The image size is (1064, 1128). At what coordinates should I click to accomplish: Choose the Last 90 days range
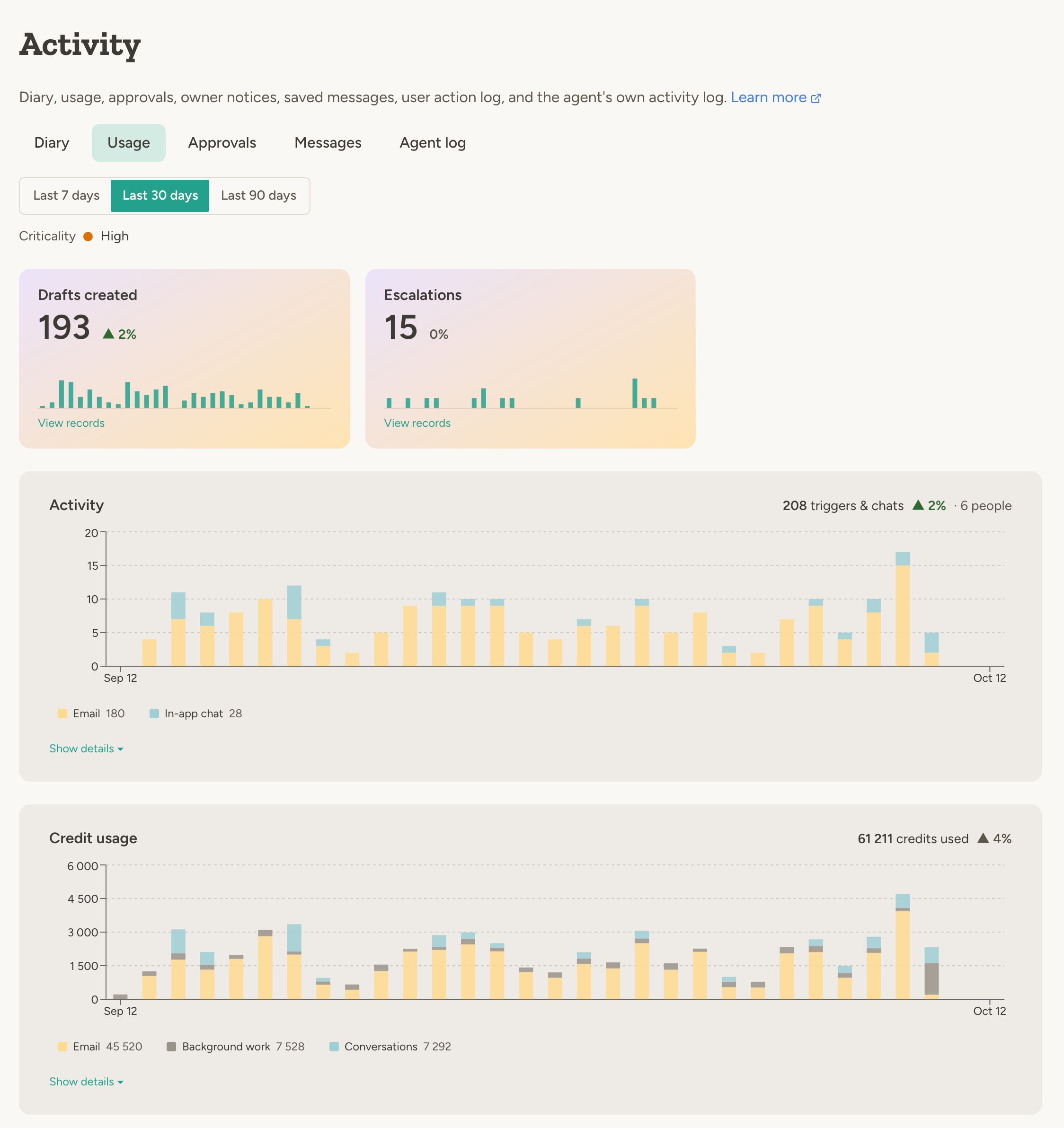pyautogui.click(x=259, y=196)
